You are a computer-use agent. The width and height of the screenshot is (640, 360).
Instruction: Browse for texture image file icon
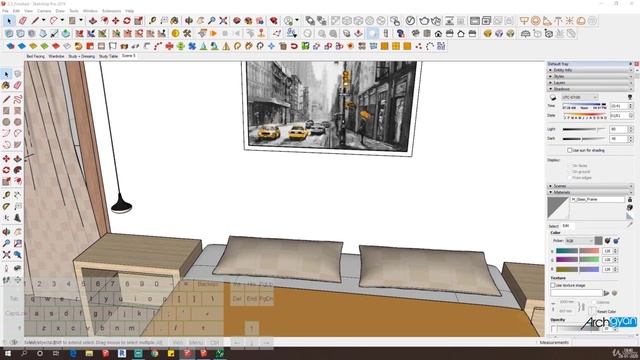(x=607, y=293)
